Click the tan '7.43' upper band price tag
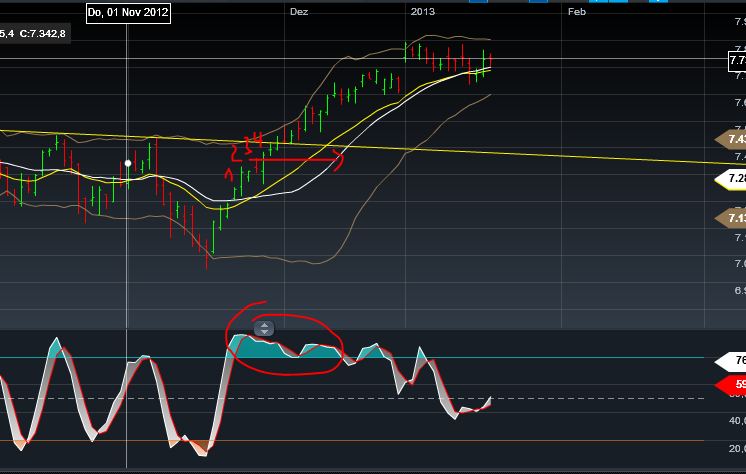746x474 pixels. point(731,139)
